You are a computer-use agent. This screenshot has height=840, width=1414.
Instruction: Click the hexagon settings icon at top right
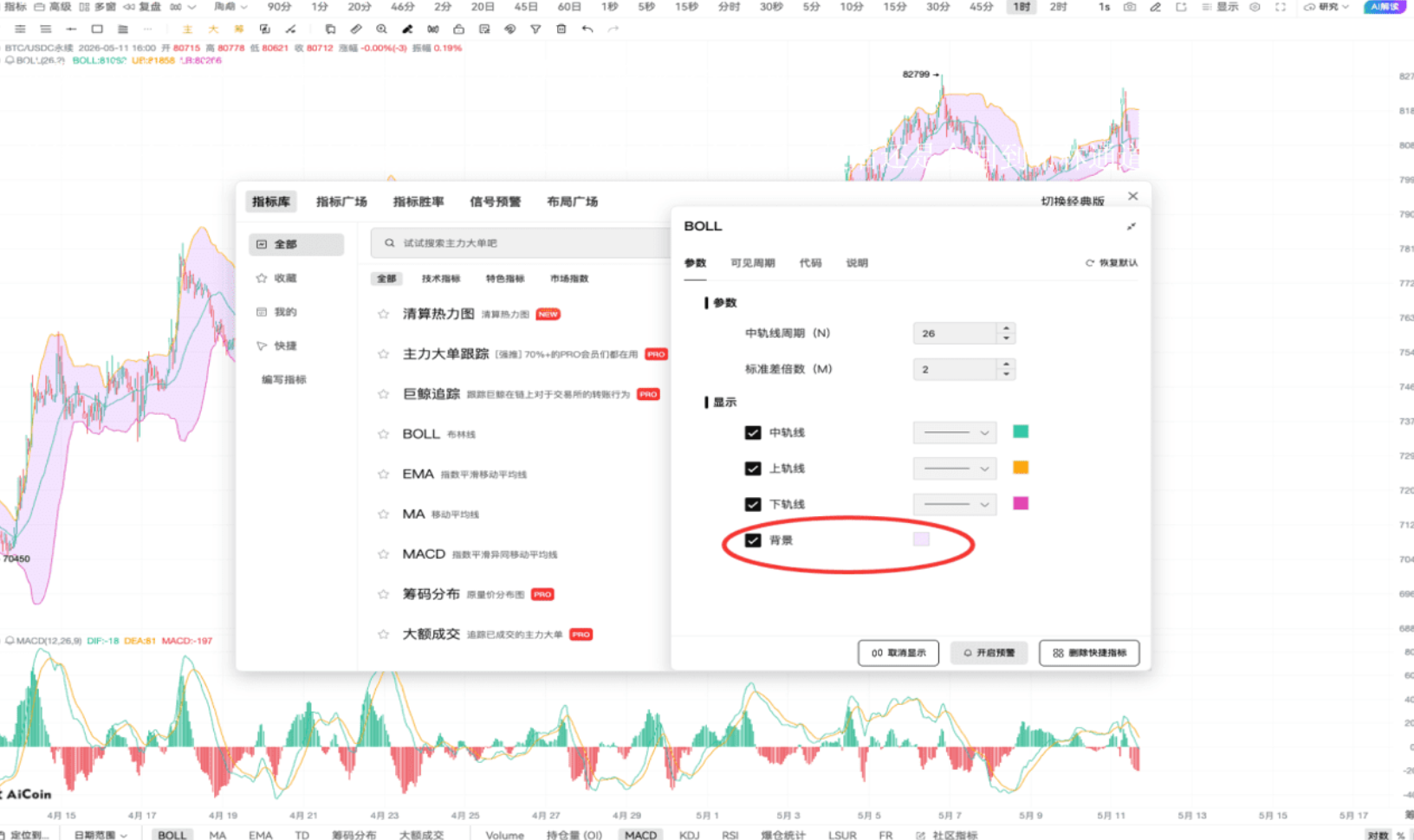1255,7
